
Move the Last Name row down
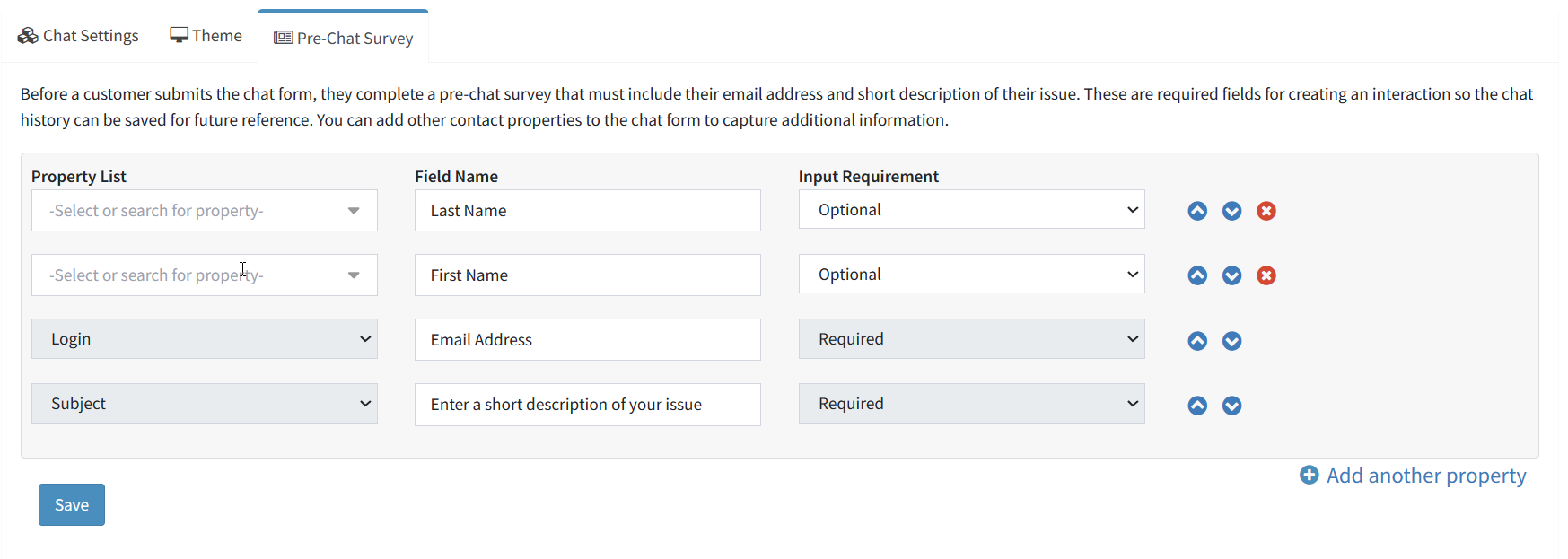(x=1232, y=211)
